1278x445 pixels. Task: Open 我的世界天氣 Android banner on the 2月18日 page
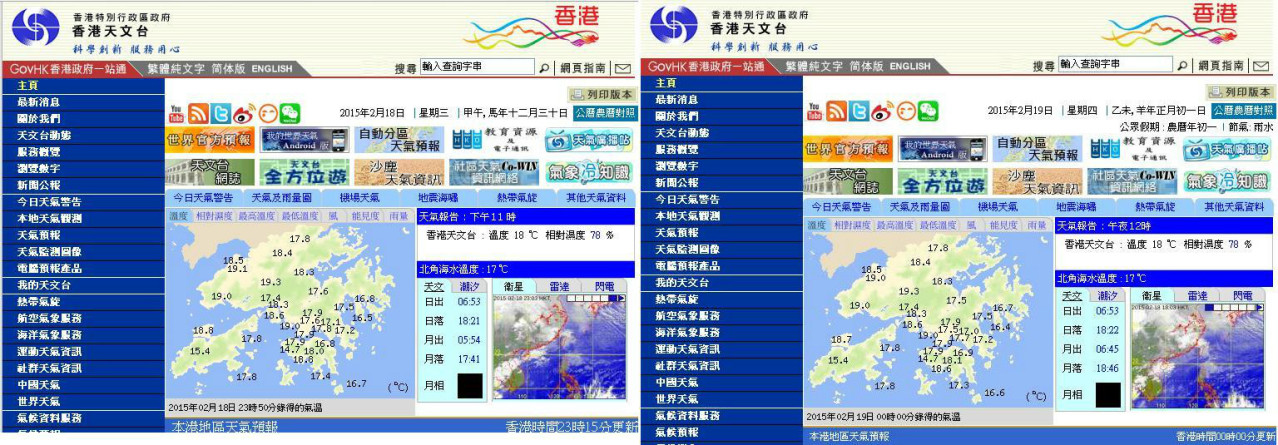(304, 139)
